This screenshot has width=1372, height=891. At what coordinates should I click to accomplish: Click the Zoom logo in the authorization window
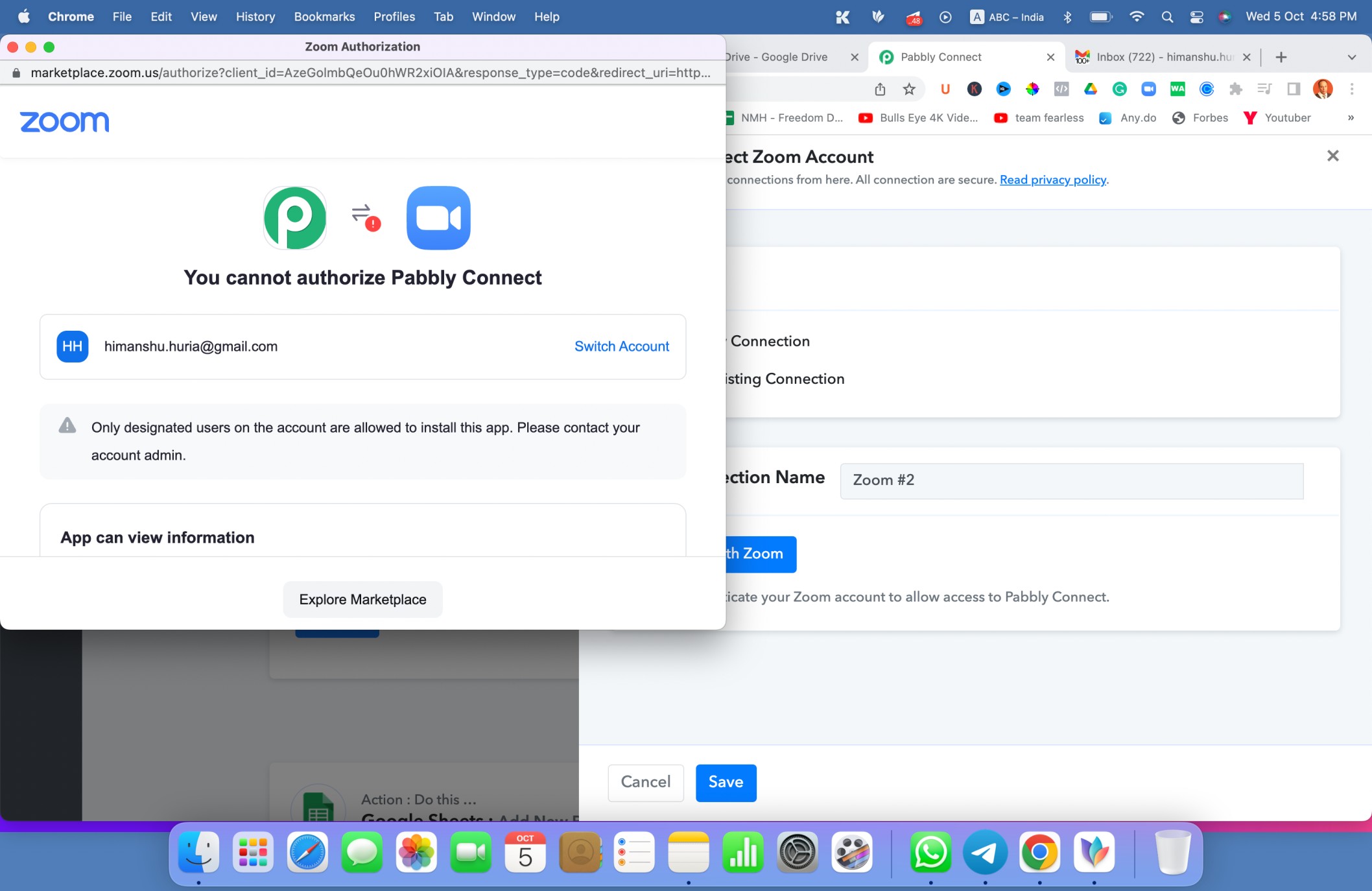64,121
